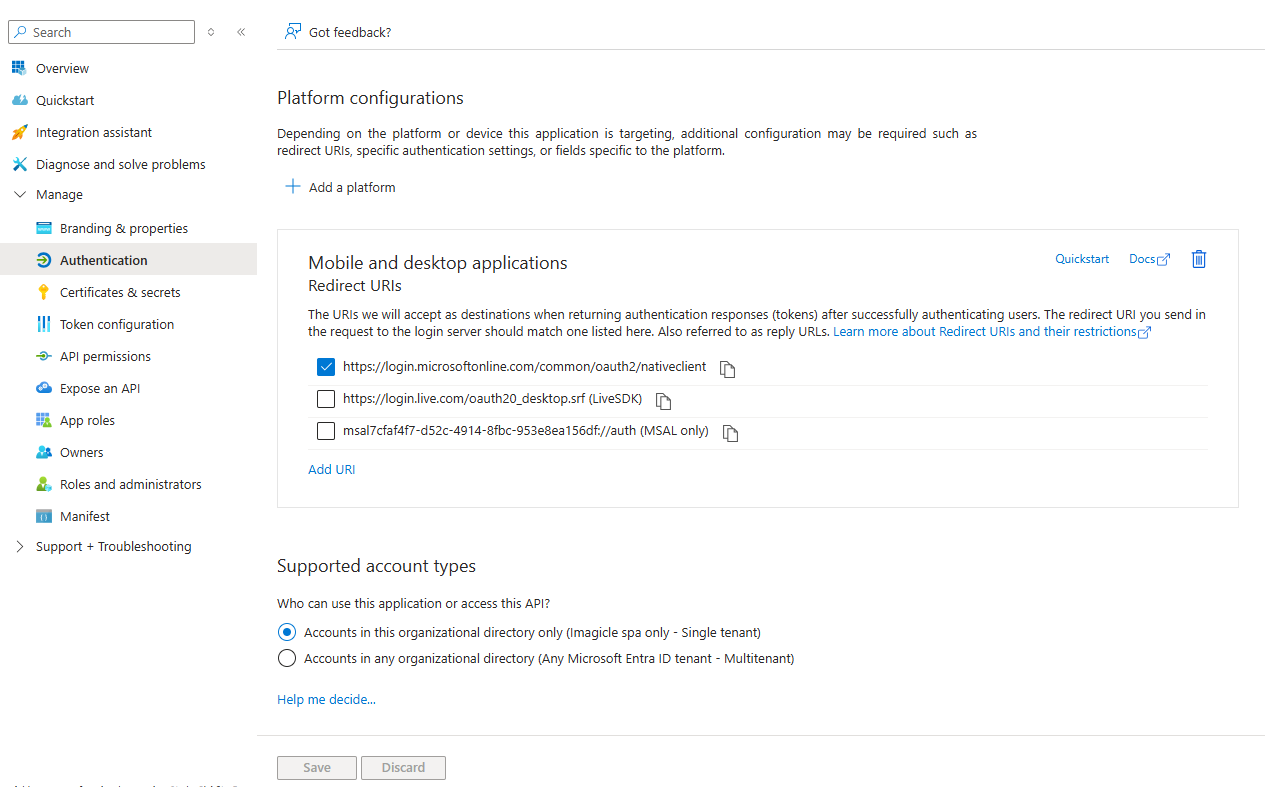Toggle the up-down arrows beside search
The width and height of the screenshot is (1265, 787).
point(211,32)
